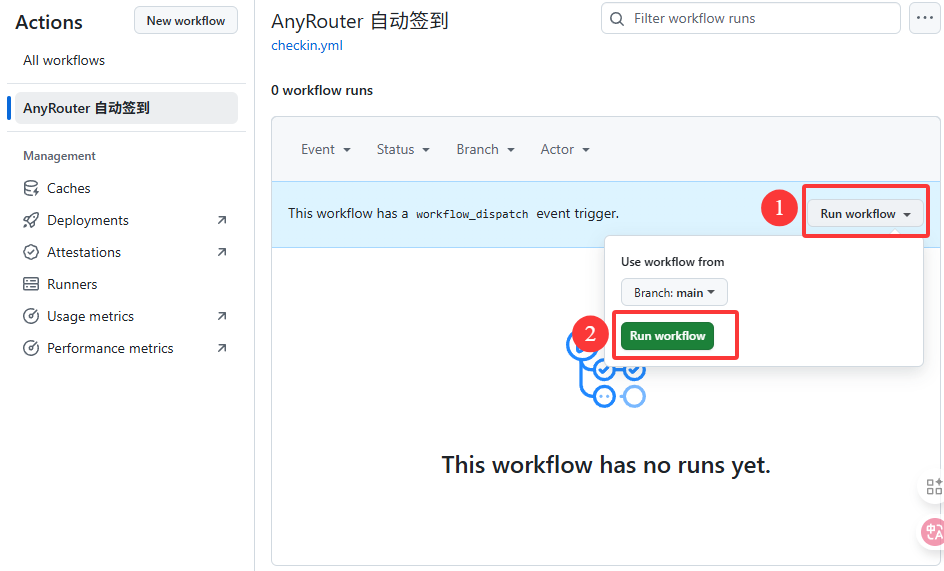Open the Actor filter dropdown

pyautogui.click(x=565, y=149)
